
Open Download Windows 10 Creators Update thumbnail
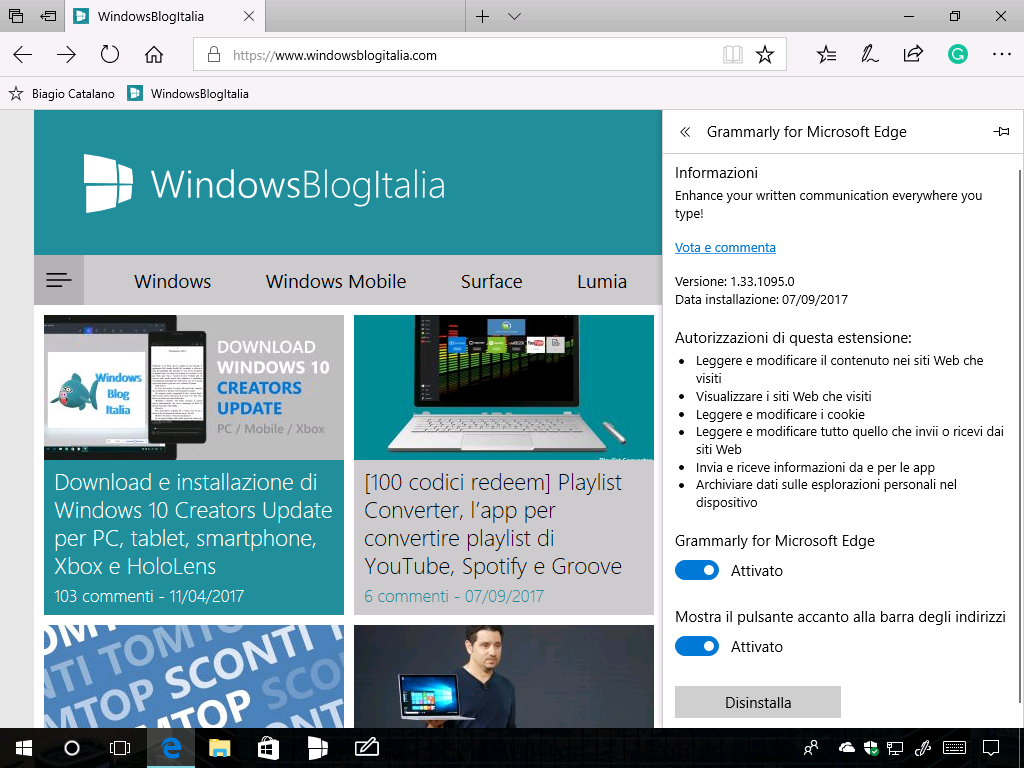coord(194,387)
